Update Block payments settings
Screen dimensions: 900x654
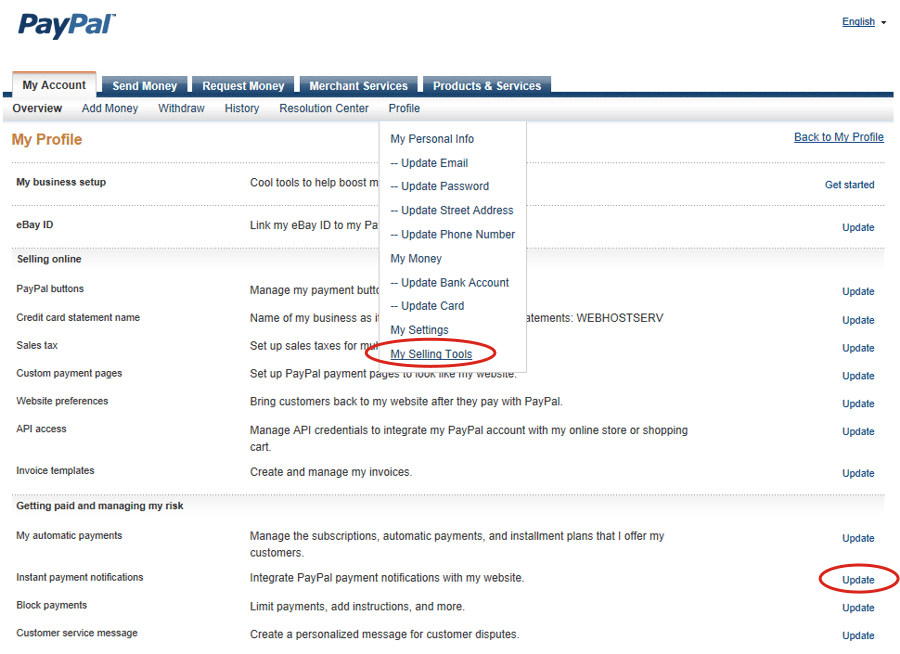pos(858,607)
